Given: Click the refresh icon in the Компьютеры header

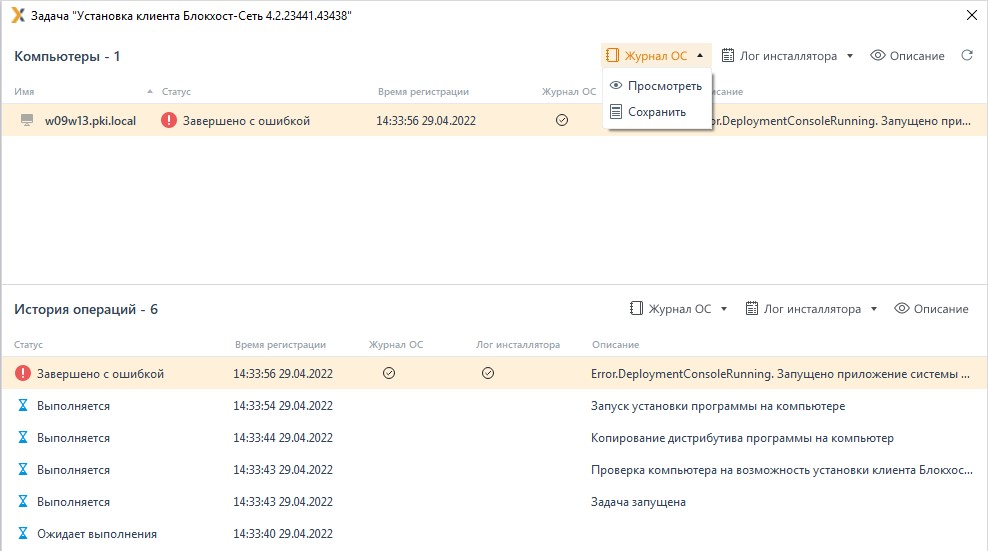Looking at the screenshot, I should click(967, 55).
